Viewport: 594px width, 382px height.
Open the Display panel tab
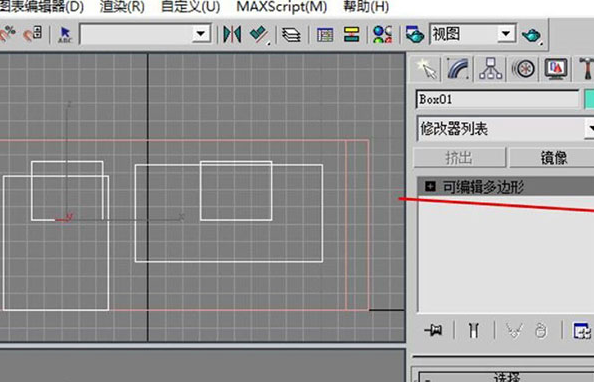[556, 69]
